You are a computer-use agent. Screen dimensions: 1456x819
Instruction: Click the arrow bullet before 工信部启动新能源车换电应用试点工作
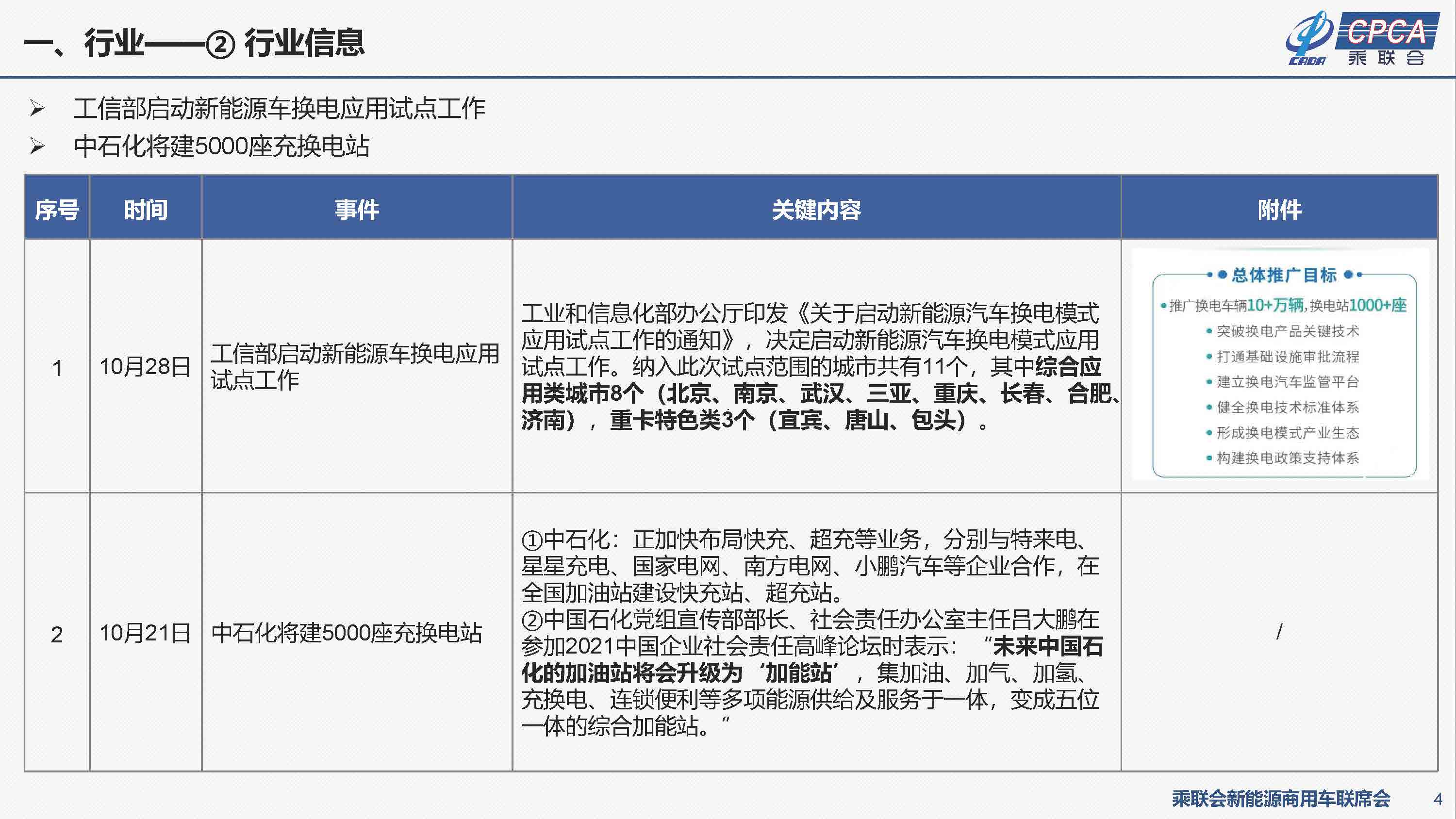pyautogui.click(x=37, y=108)
